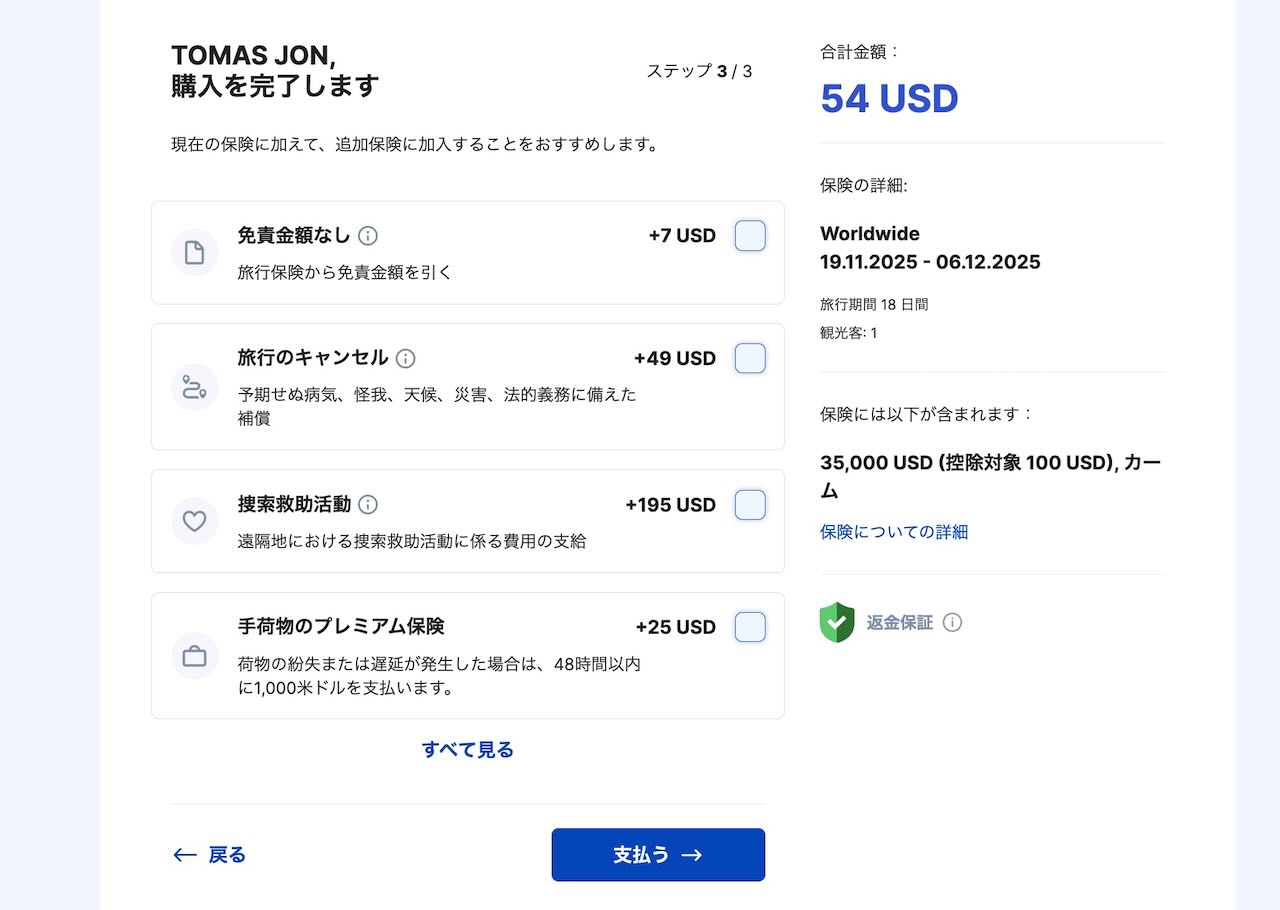Open the 保険についての詳細 link
1280x910 pixels.
[894, 532]
